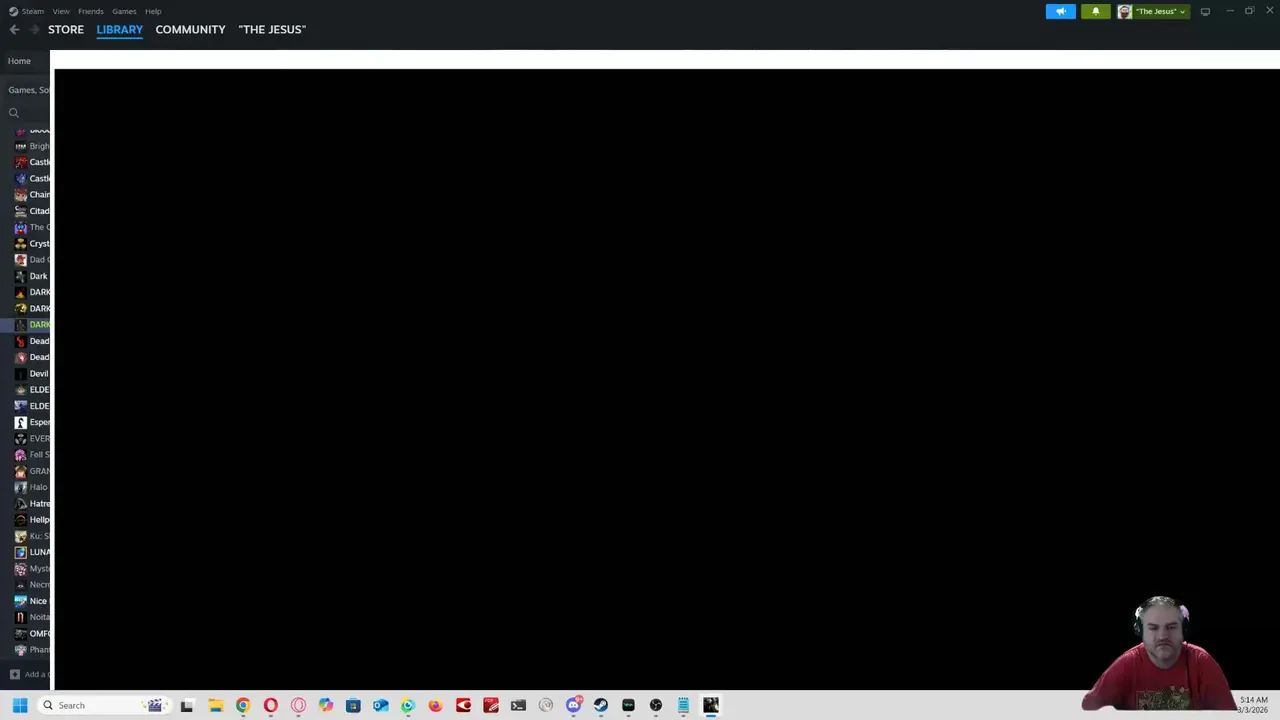Screen dimensions: 1280x720
Task: Open File Explorer from taskbar
Action: tap(215, 705)
